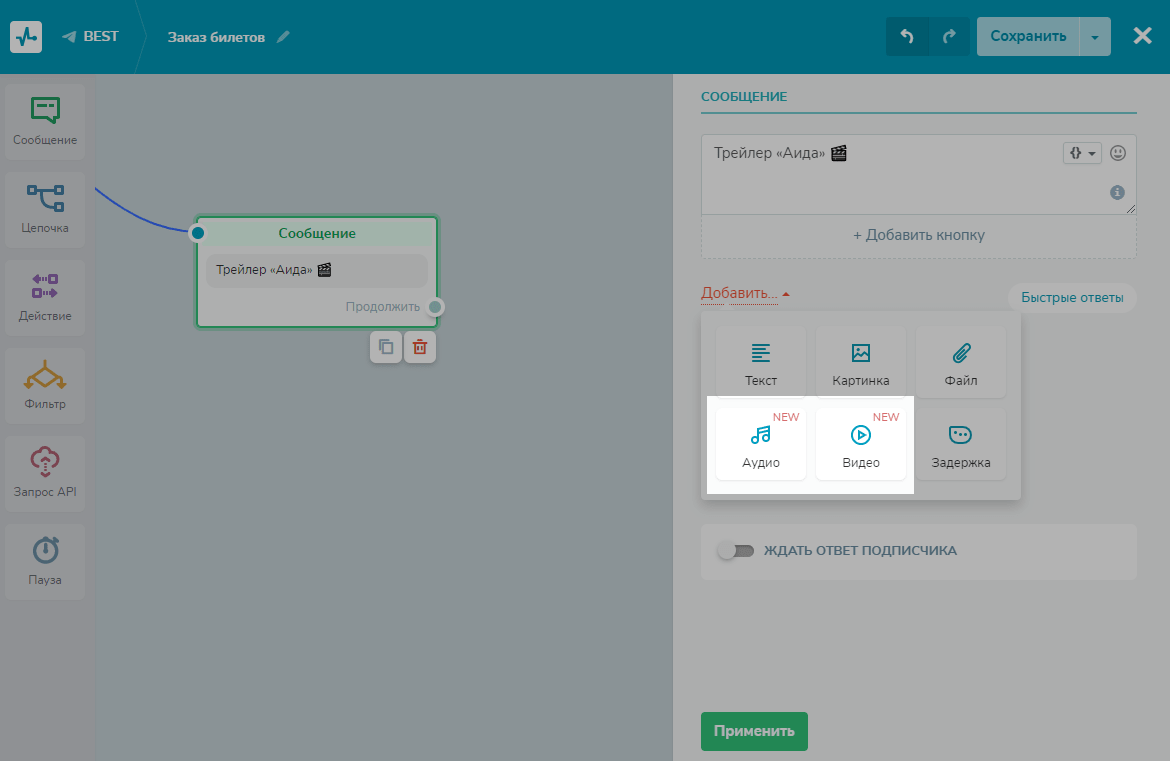Click the Применить button

pyautogui.click(x=754, y=731)
